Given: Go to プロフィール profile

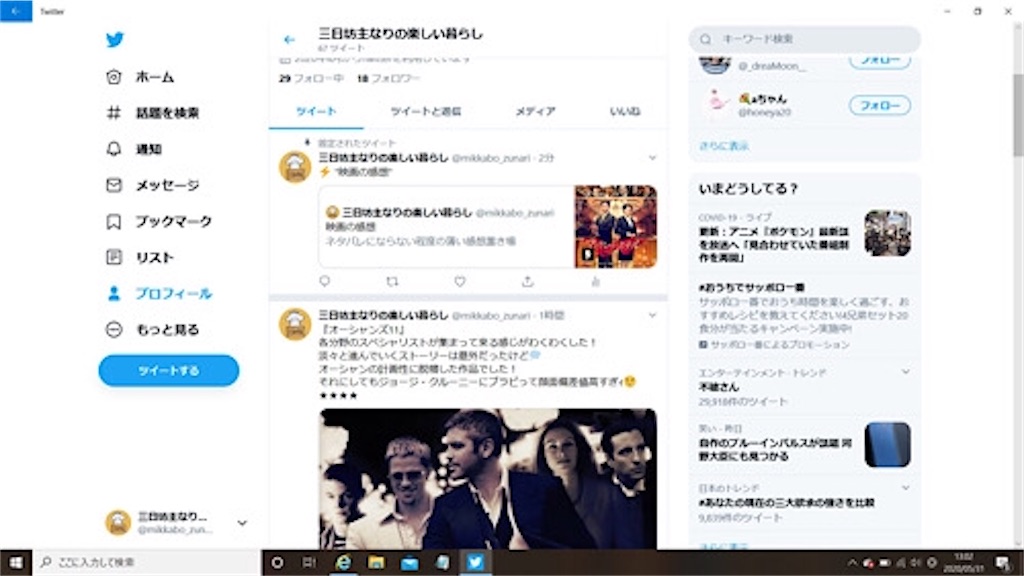Looking at the screenshot, I should pos(159,294).
